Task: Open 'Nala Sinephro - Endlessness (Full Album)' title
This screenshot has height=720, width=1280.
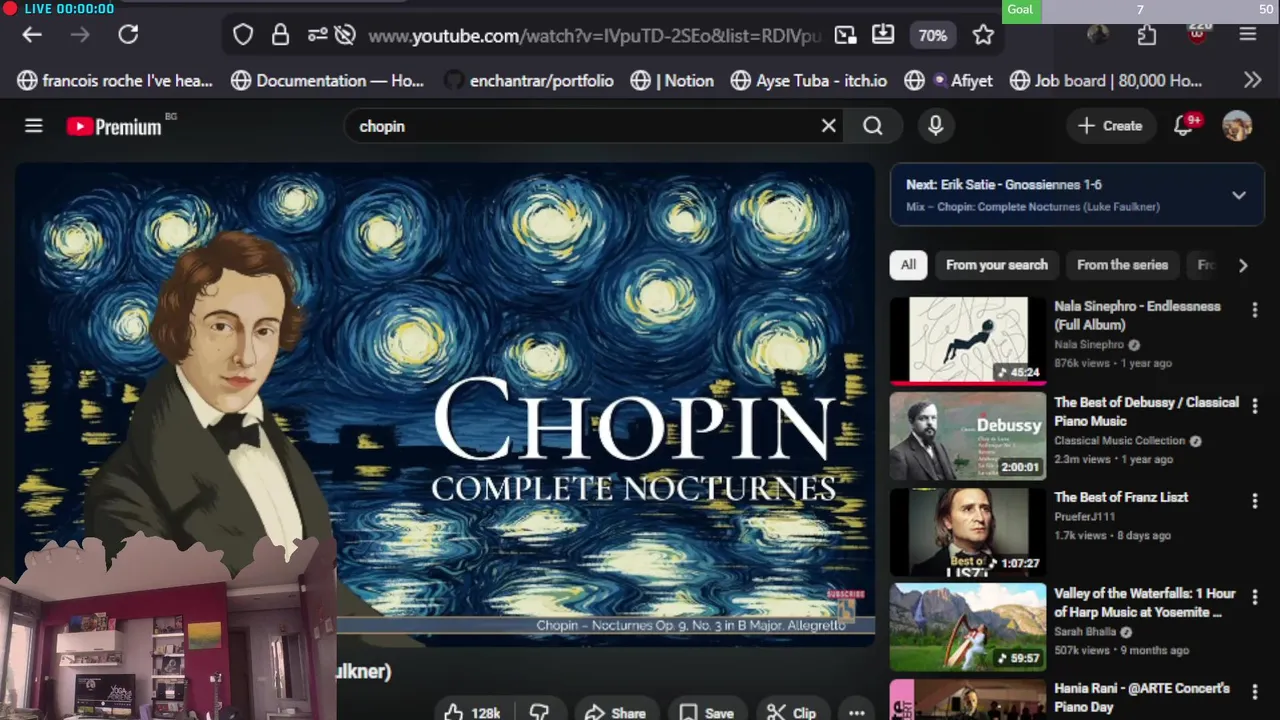Action: tap(1137, 315)
